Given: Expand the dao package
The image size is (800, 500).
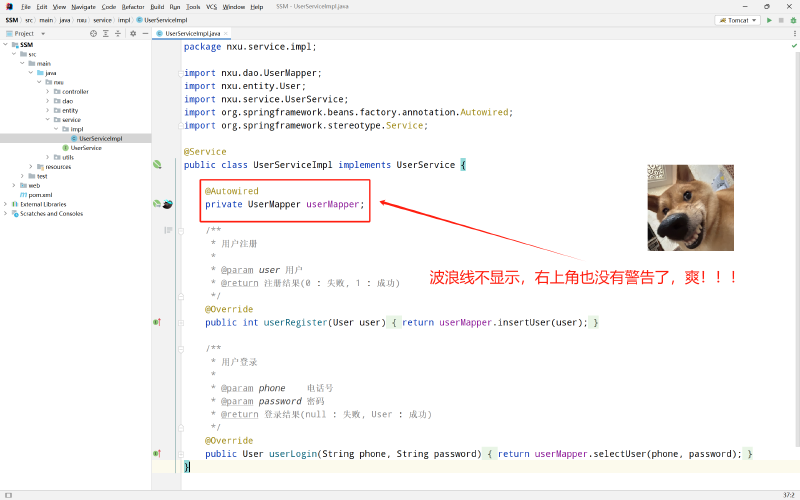Looking at the screenshot, I should [48, 101].
